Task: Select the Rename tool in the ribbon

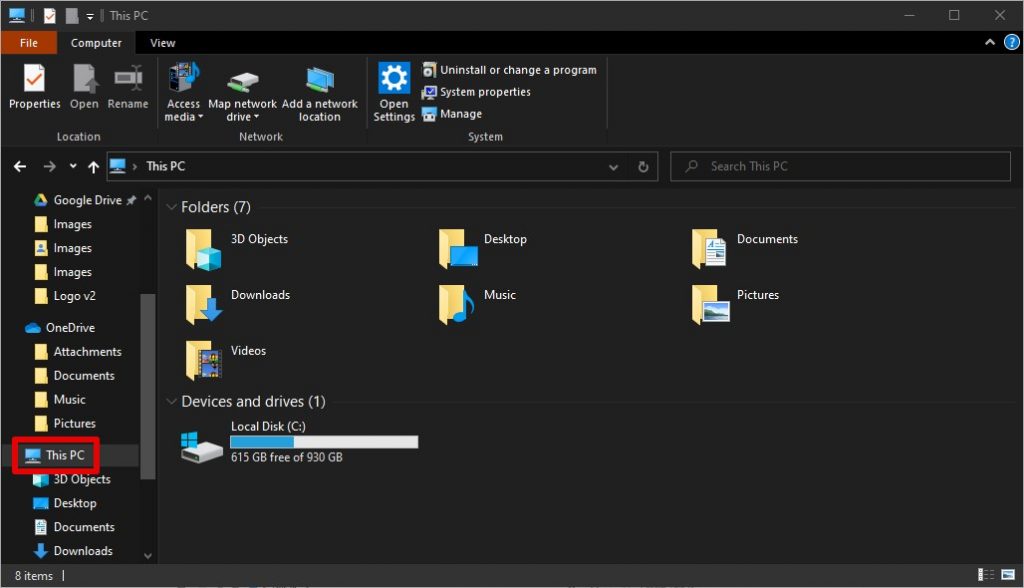Action: pyautogui.click(x=128, y=90)
